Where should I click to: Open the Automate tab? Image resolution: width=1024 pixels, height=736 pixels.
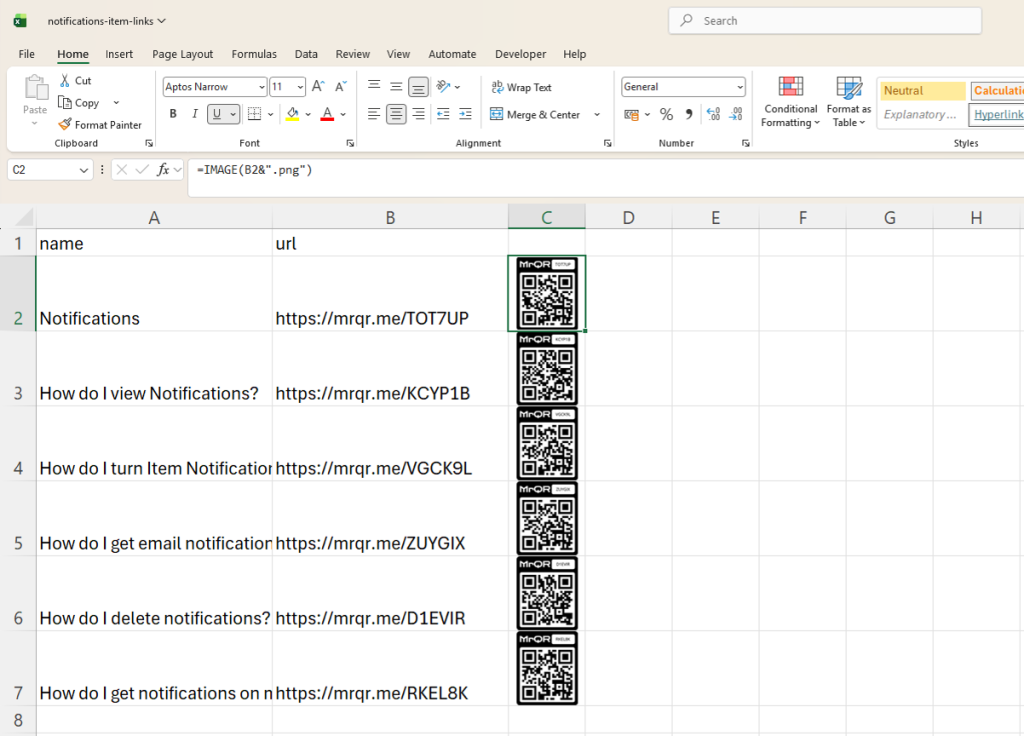452,54
